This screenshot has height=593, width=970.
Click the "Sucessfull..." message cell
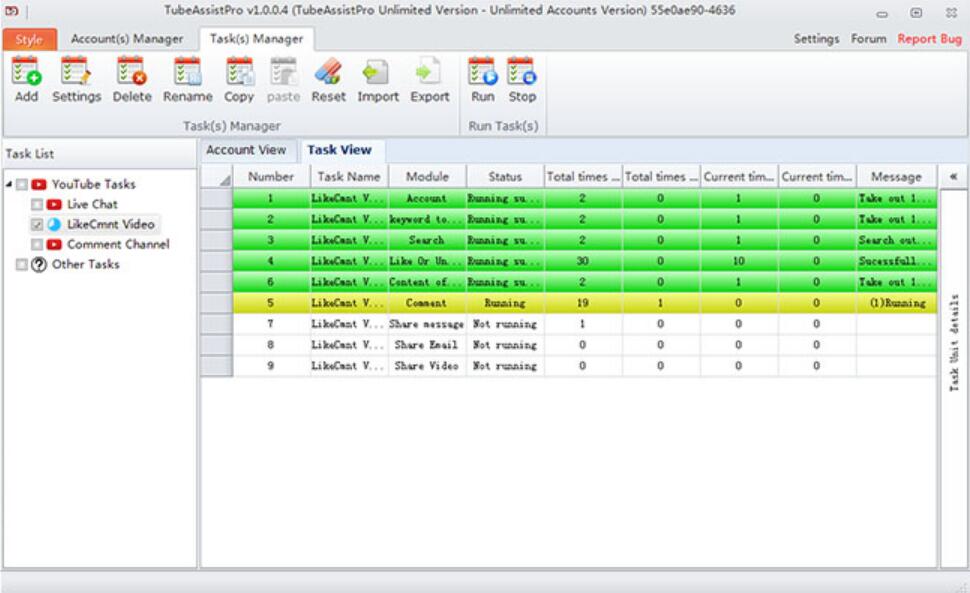896,261
